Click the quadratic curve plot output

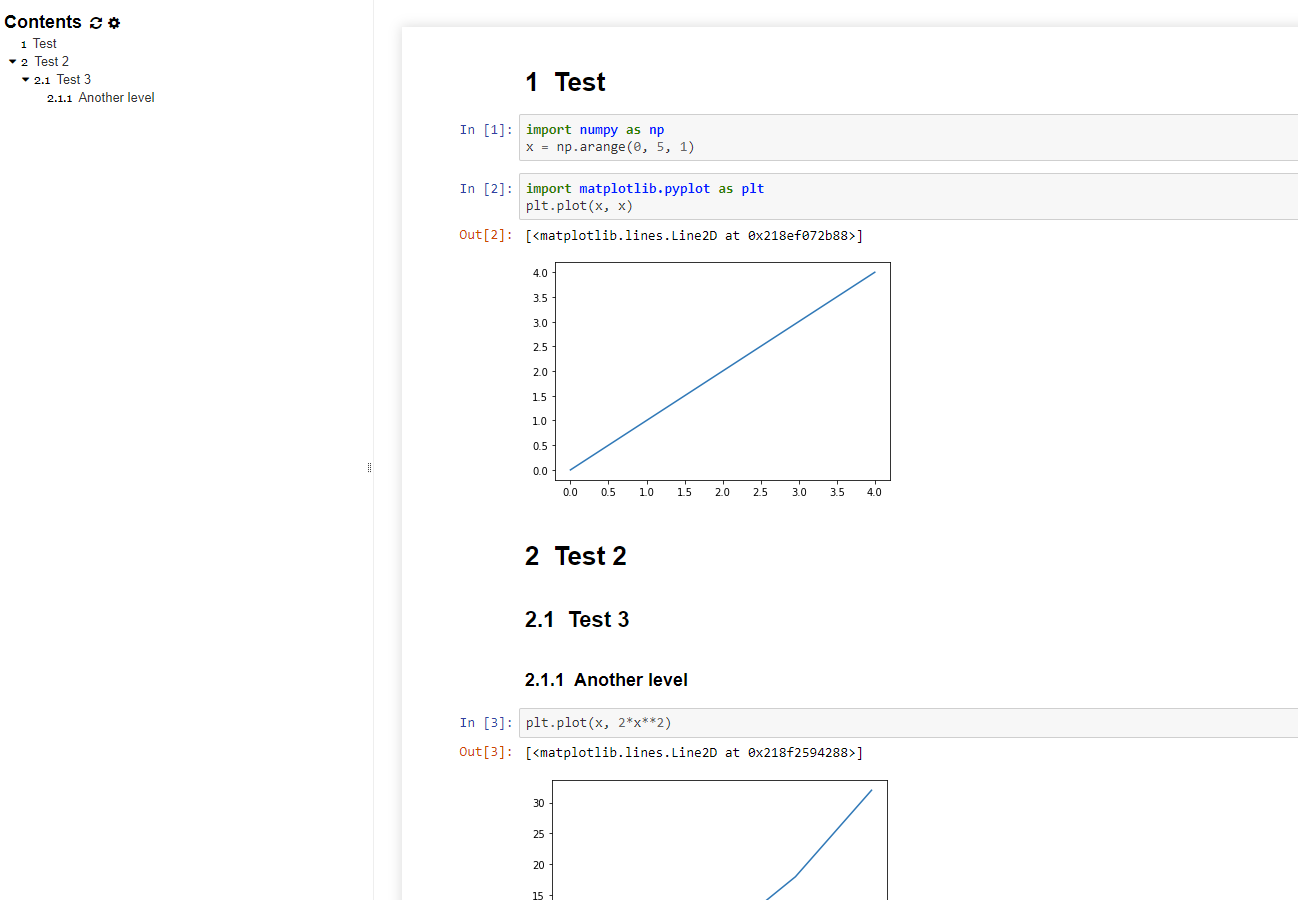[x=714, y=845]
